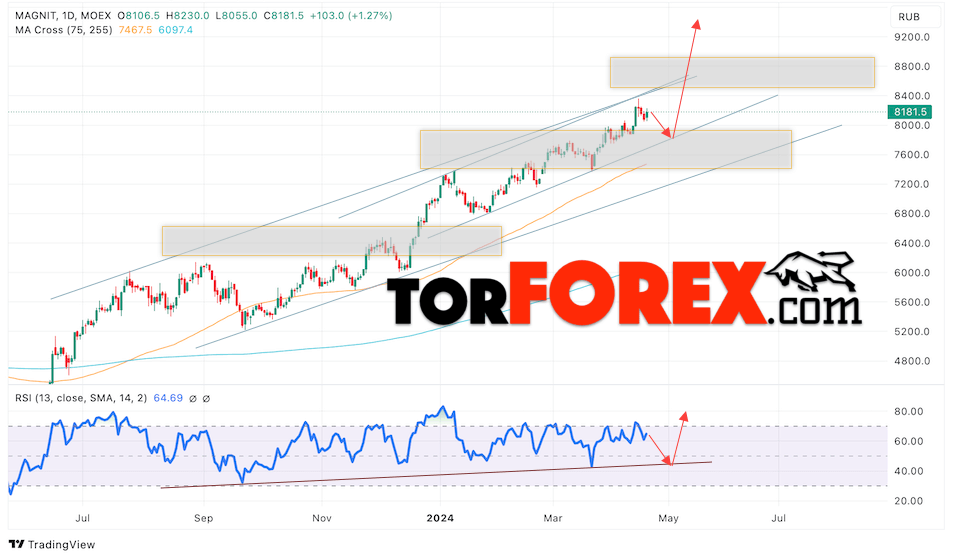Click the 6800.0 price axis label

[912, 214]
